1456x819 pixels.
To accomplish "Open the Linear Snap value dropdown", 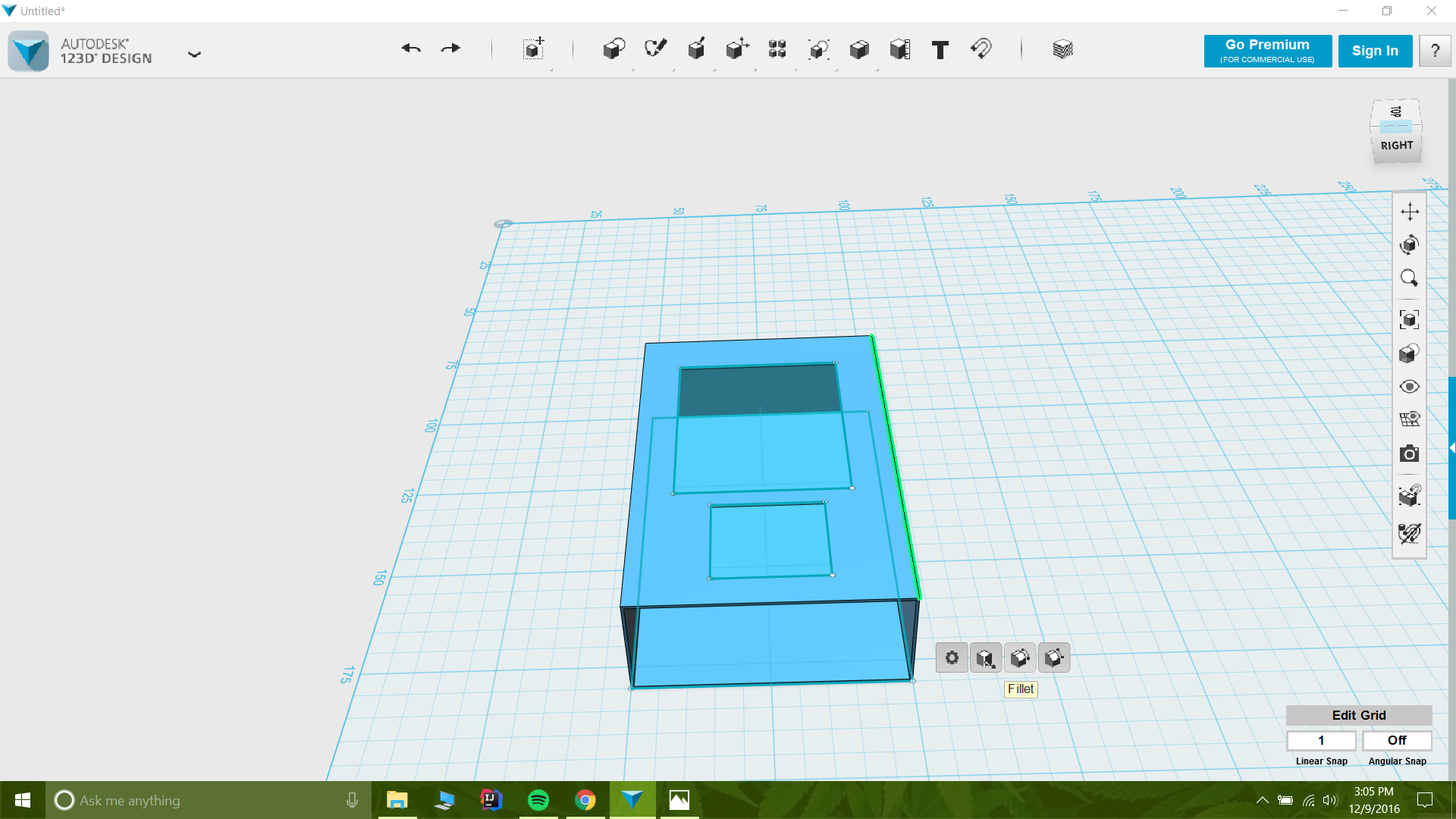I will click(1321, 740).
